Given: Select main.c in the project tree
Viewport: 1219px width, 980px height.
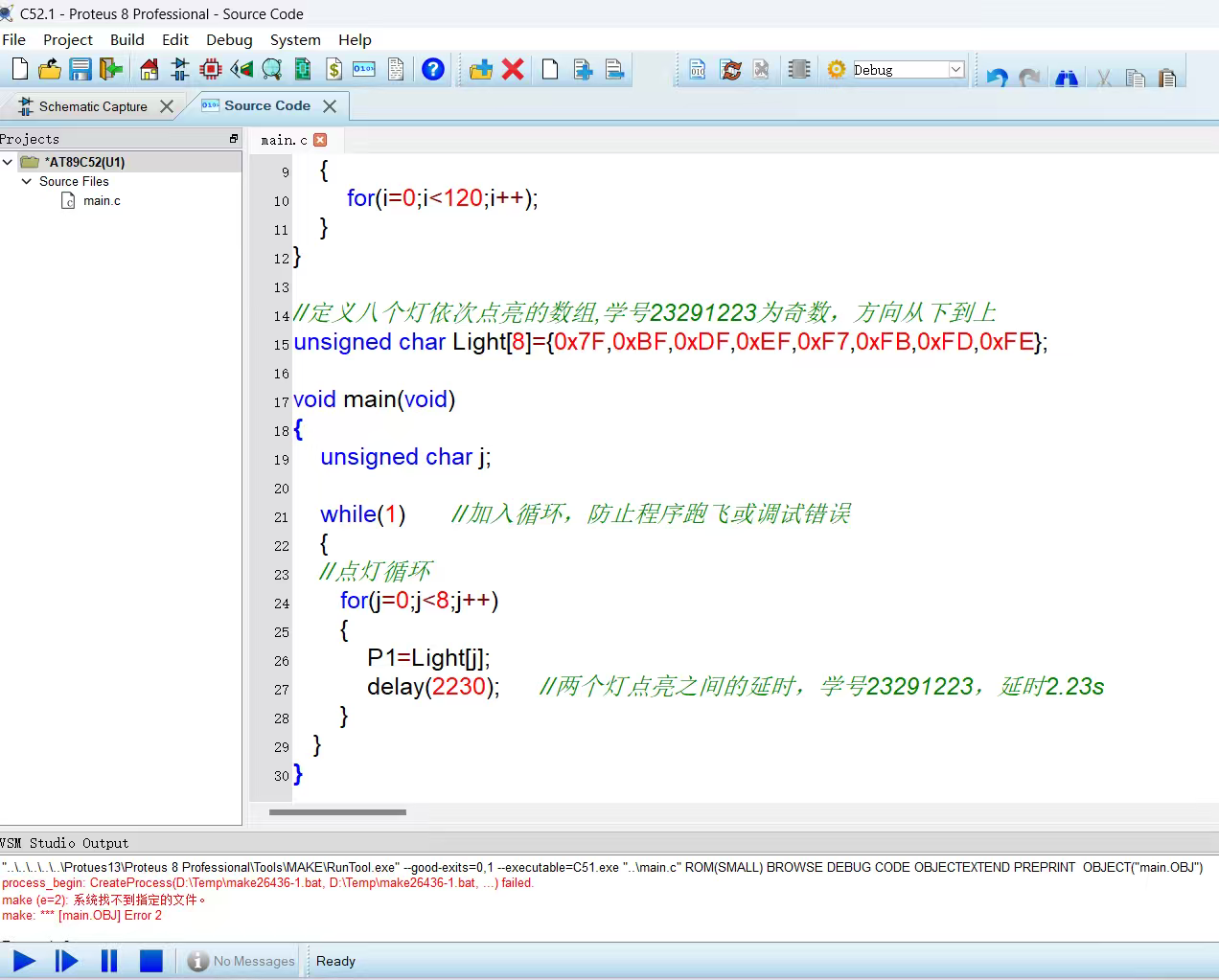Looking at the screenshot, I should [x=102, y=200].
